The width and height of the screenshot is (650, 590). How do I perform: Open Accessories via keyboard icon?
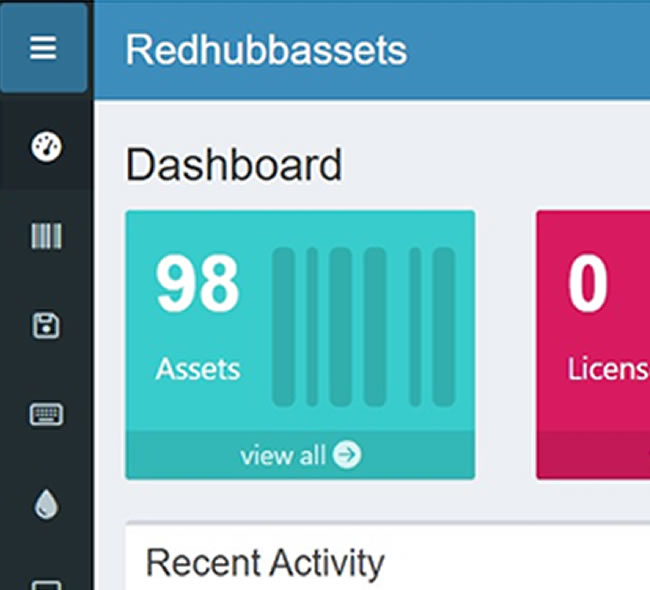tap(46, 414)
